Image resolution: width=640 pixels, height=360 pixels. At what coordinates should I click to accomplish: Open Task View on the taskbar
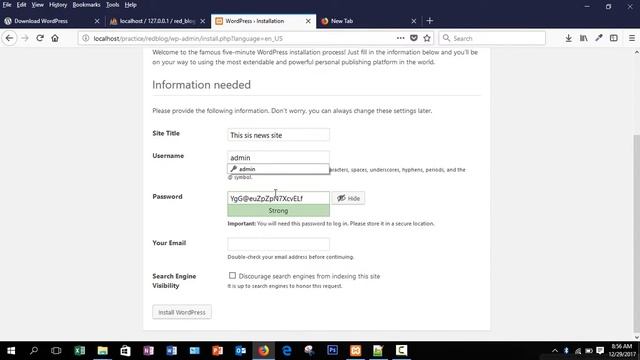click(56, 351)
